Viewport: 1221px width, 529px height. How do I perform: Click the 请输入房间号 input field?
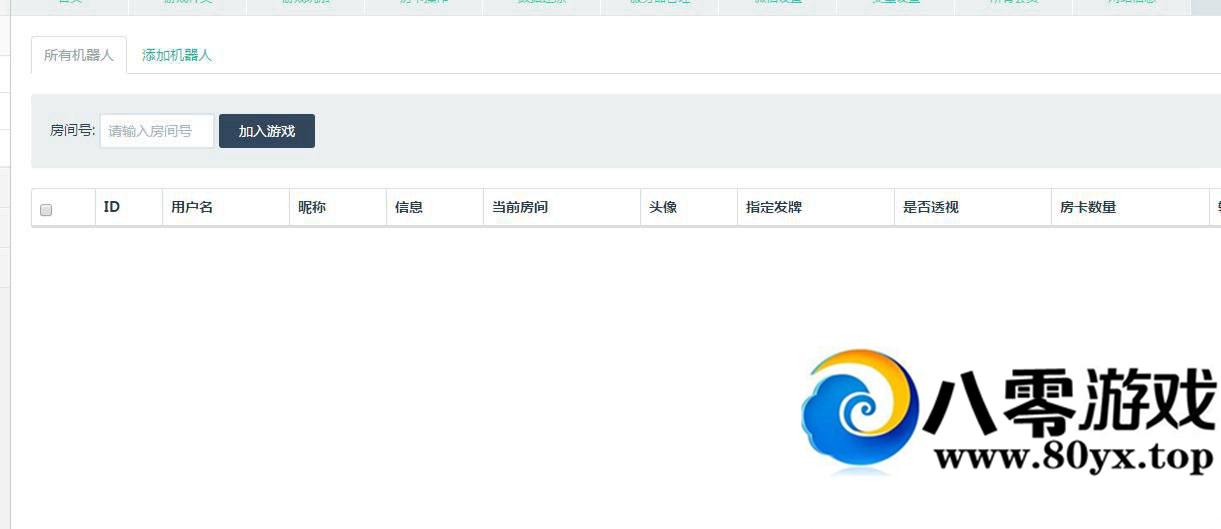[x=157, y=131]
